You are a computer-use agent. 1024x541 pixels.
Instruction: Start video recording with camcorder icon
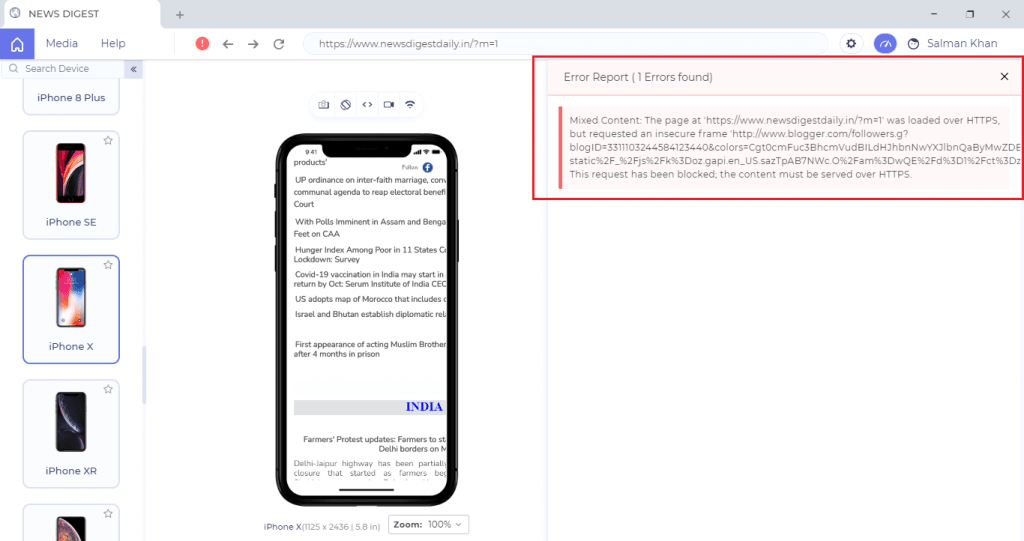pyautogui.click(x=388, y=104)
